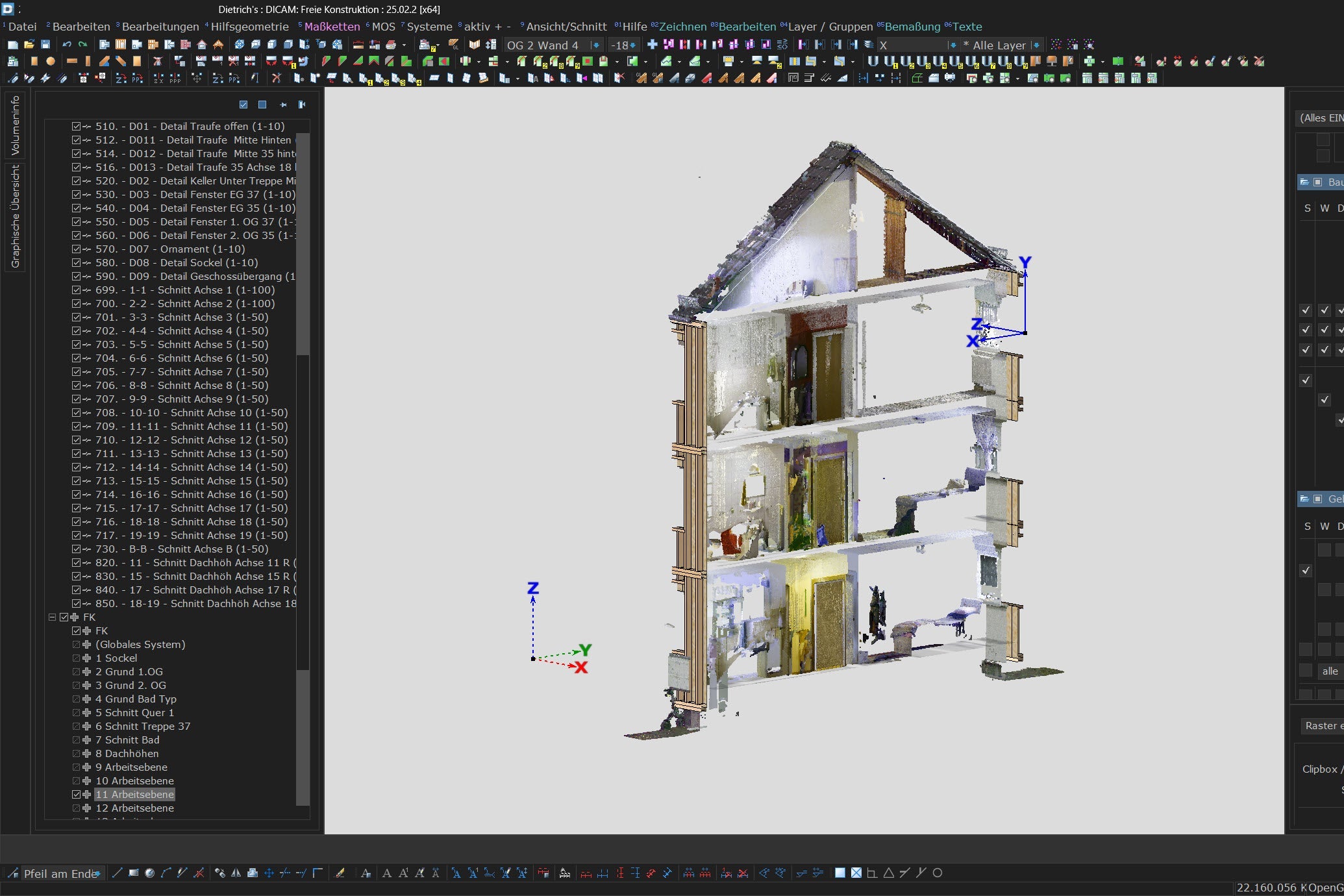Click the open book icon

(475, 45)
